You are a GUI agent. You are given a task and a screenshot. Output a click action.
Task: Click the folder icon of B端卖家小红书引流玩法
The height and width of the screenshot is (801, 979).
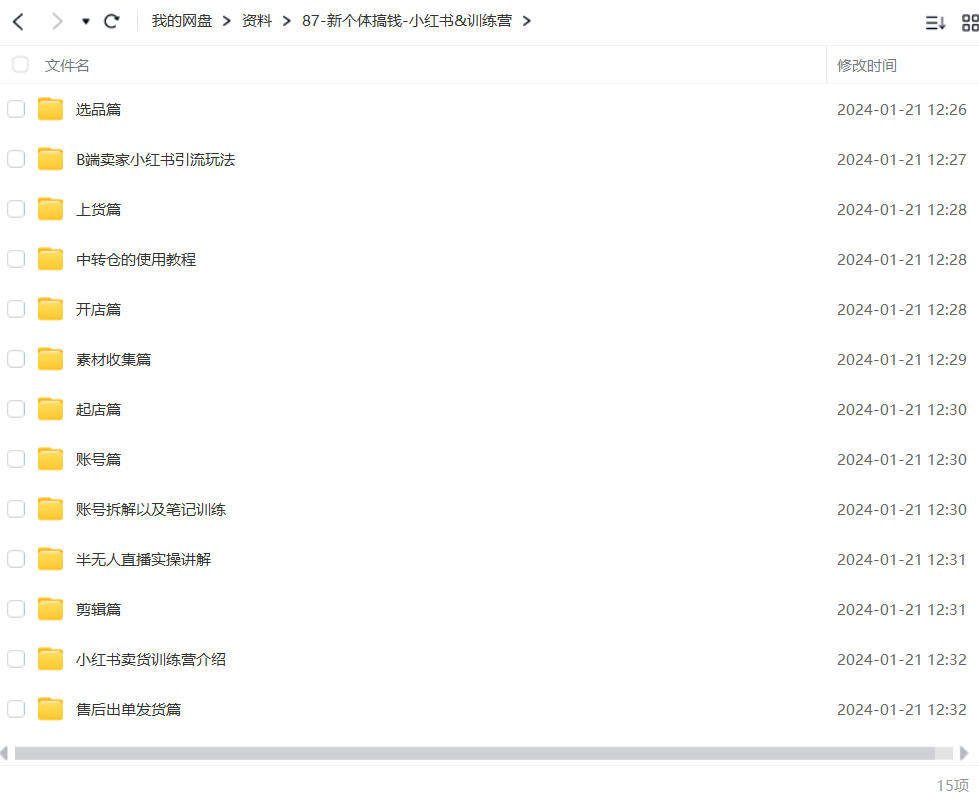click(x=50, y=159)
